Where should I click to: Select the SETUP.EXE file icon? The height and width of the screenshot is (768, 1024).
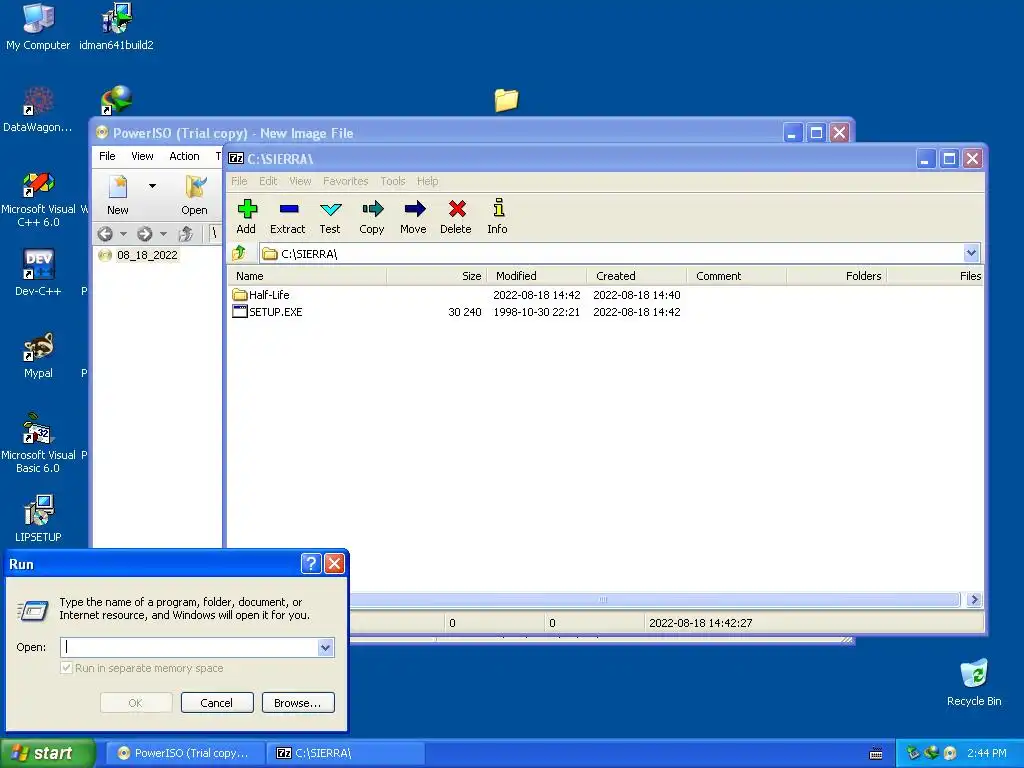point(240,312)
